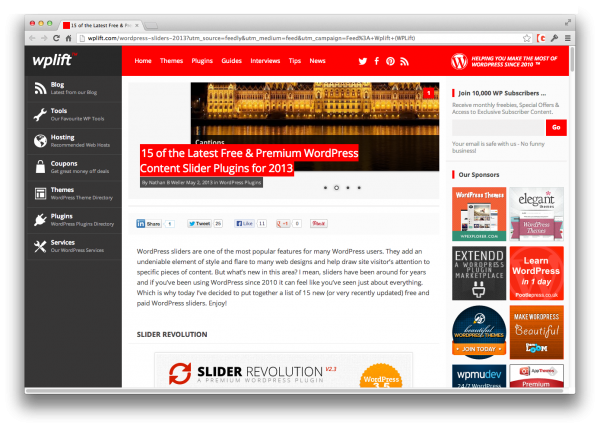Open a new tab with the new tab button
Screen dimensions: 600x428
[151, 26]
